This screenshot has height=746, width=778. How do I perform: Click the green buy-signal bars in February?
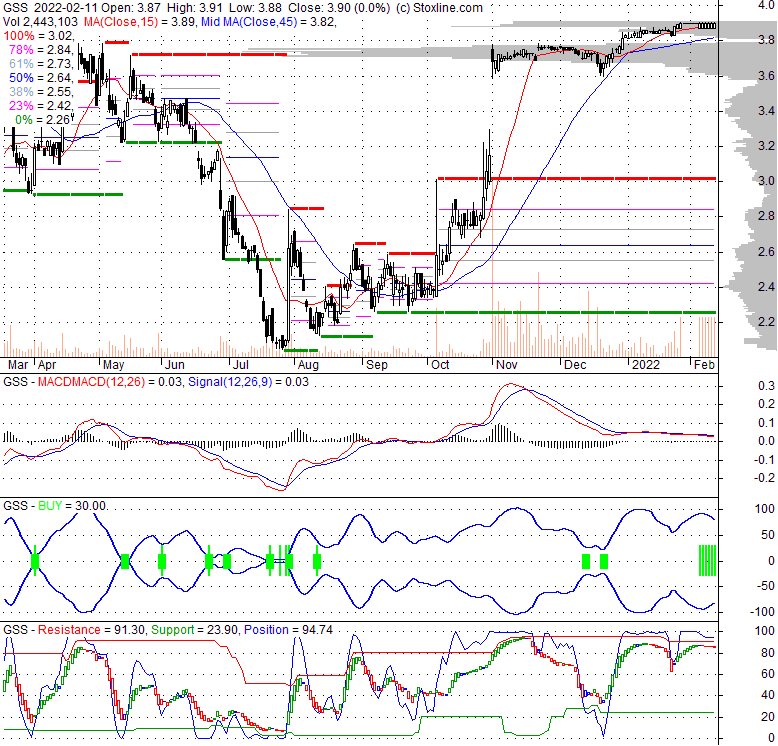(x=708, y=560)
